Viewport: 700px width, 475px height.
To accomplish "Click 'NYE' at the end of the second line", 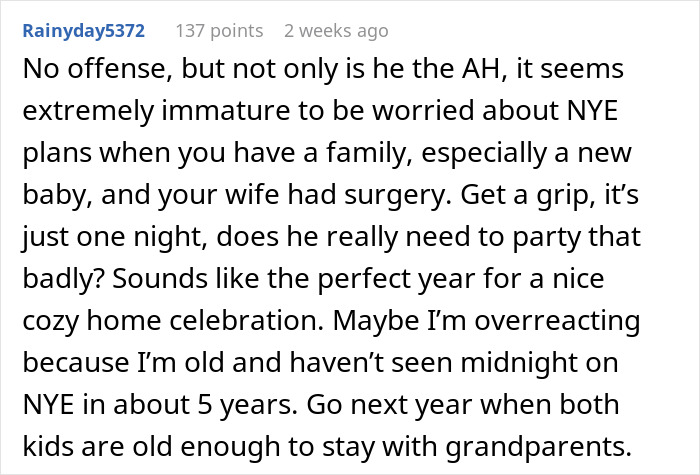I will click(592, 111).
